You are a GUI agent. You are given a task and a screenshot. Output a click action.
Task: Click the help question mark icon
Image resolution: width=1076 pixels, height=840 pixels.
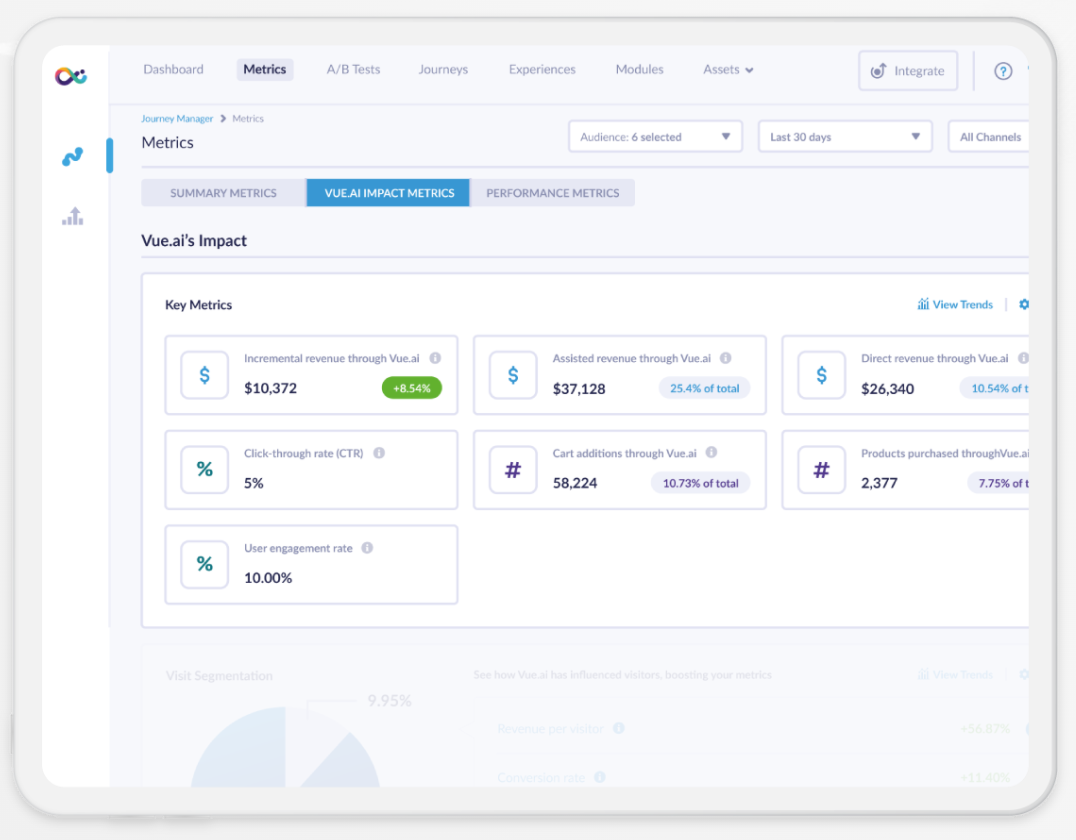[x=1003, y=71]
